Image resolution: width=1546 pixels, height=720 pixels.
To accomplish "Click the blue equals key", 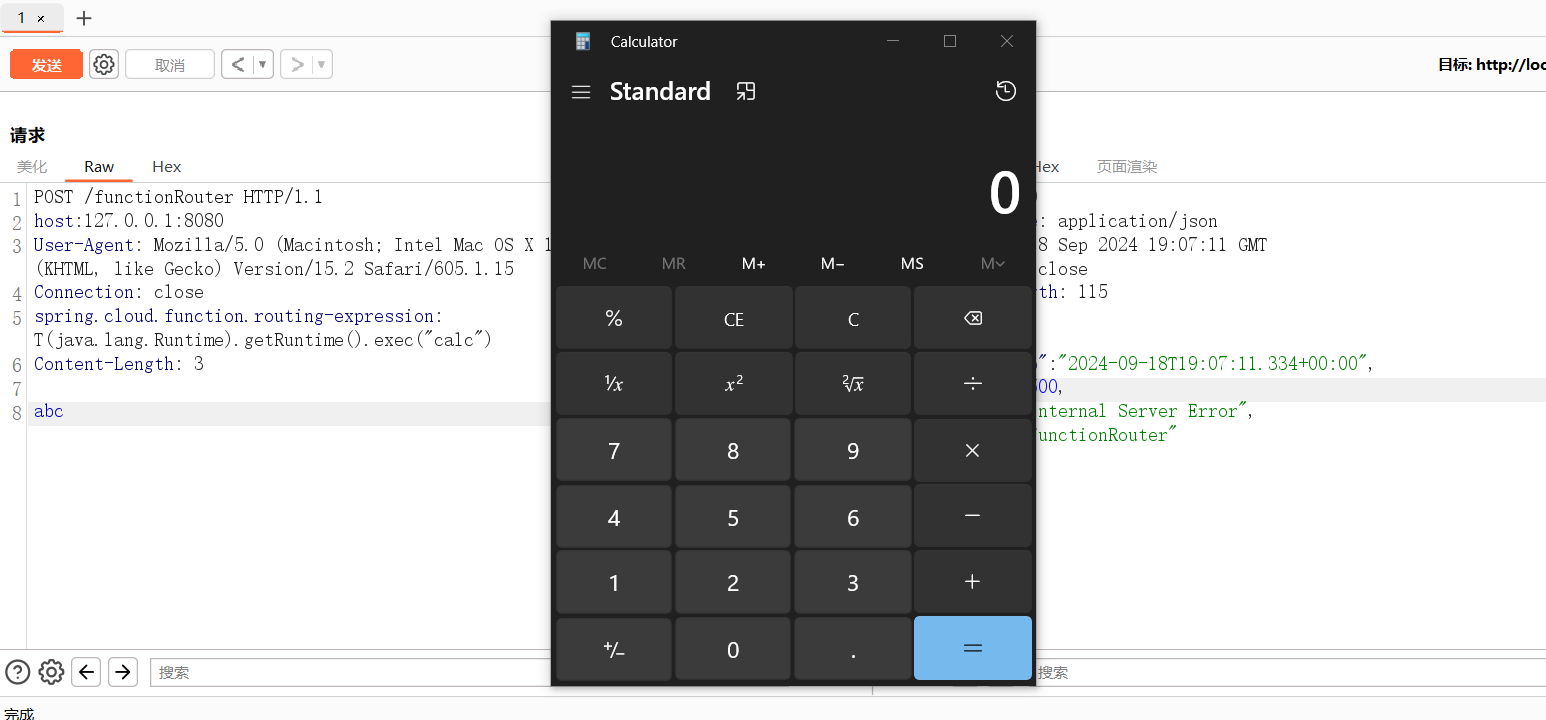I will [972, 648].
